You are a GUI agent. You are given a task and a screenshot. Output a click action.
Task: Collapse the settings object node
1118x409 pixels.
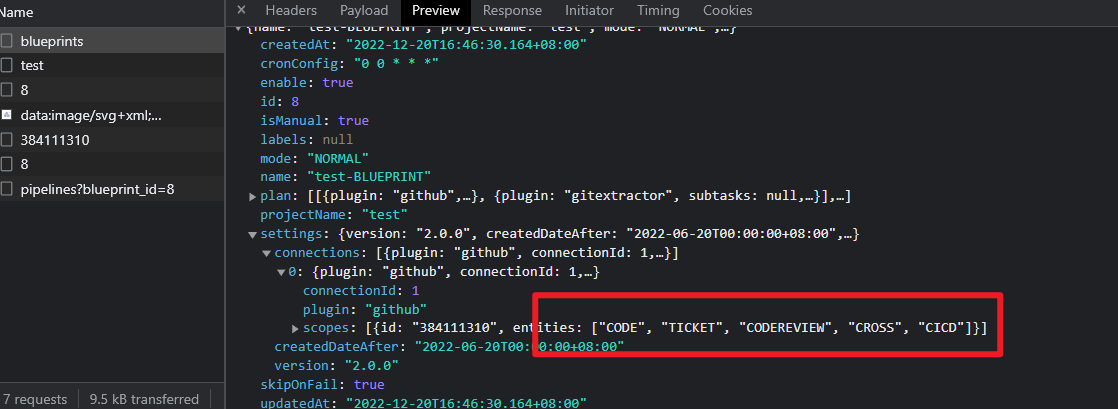(x=252, y=234)
